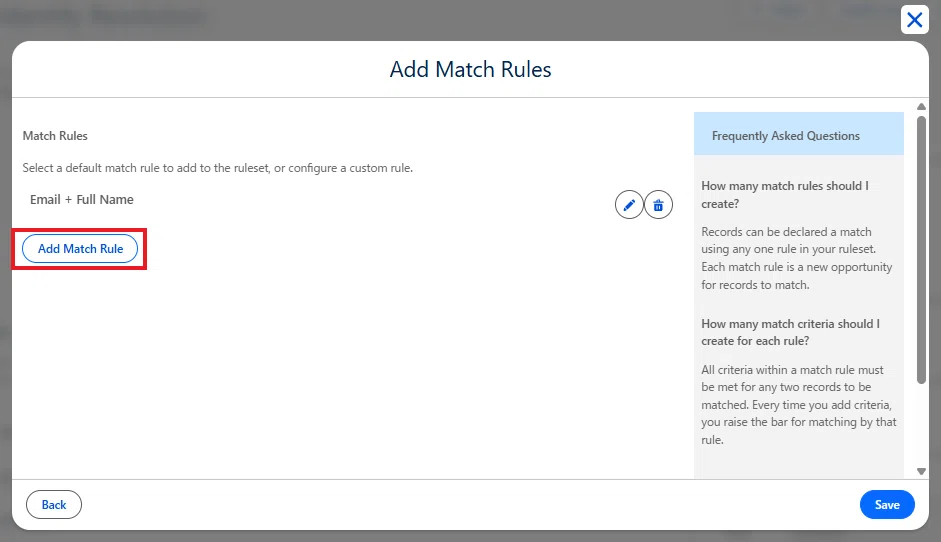Click the Add Match Rules dialog title
This screenshot has width=941, height=542.
(470, 70)
